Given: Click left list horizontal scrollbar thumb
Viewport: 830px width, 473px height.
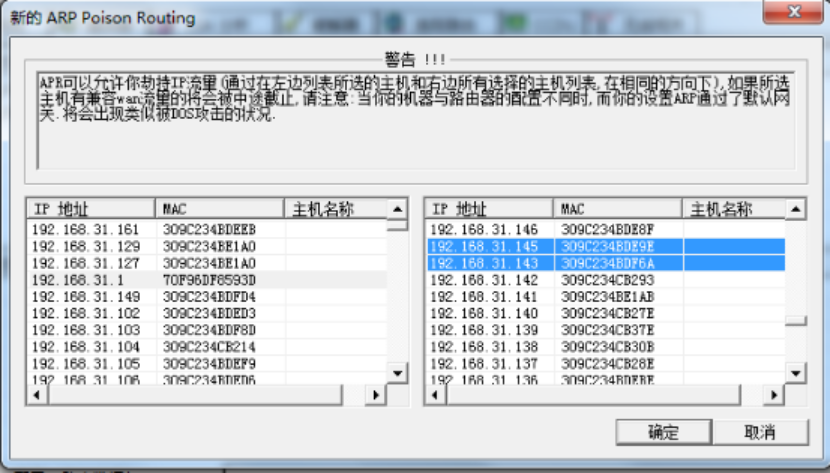Looking at the screenshot, I should [x=195, y=395].
